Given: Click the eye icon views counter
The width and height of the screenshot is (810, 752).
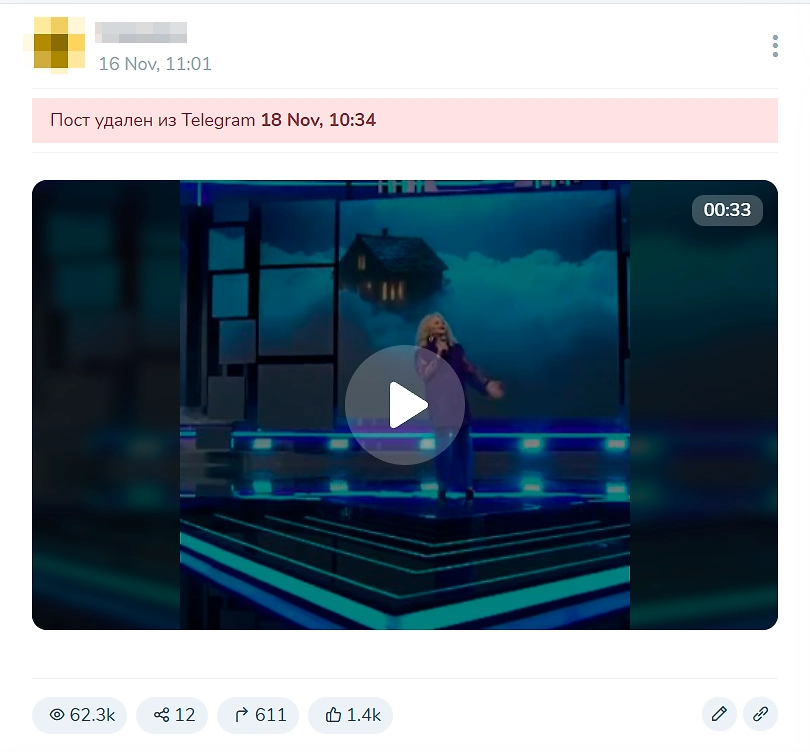Looking at the screenshot, I should [x=57, y=715].
